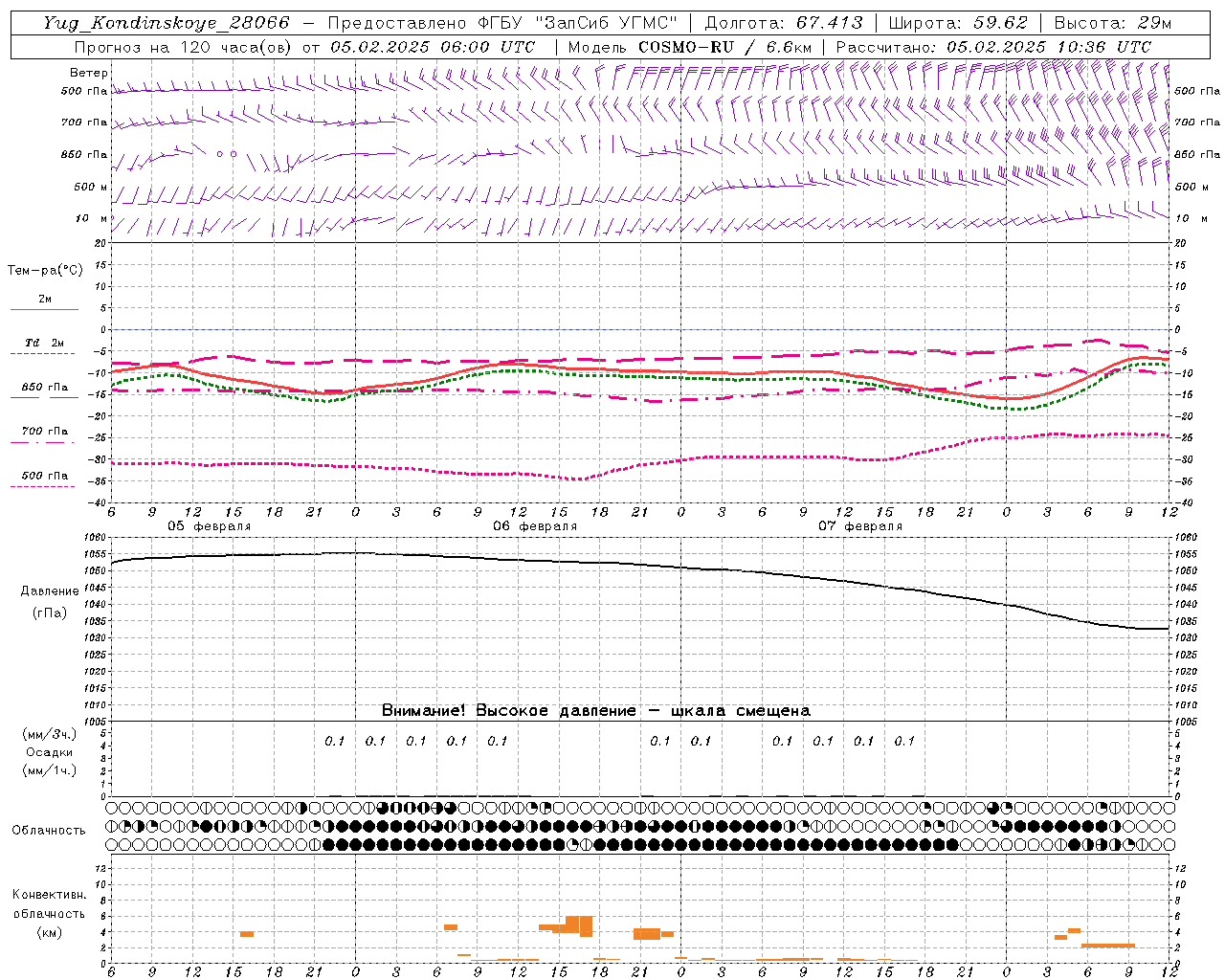The width and height of the screenshot is (1225, 980).
Task: Click the Осадки precipitation label
Action: coord(49,752)
